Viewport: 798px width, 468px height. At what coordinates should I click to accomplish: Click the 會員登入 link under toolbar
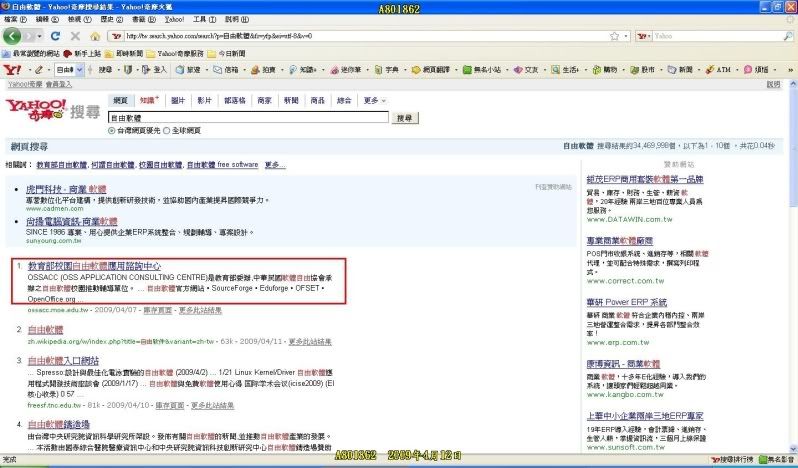pos(59,84)
